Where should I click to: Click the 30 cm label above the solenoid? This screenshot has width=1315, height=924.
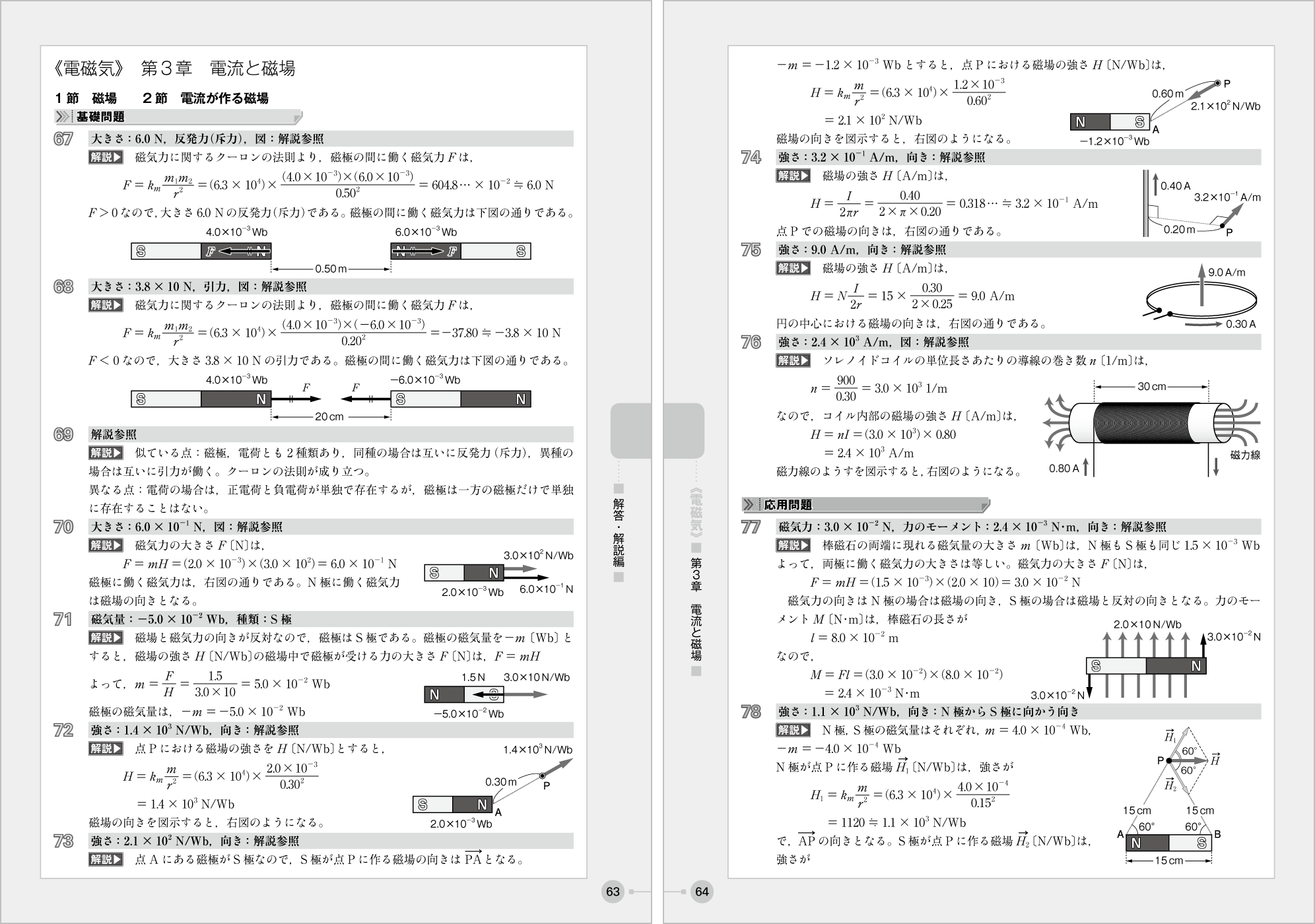(x=1152, y=387)
